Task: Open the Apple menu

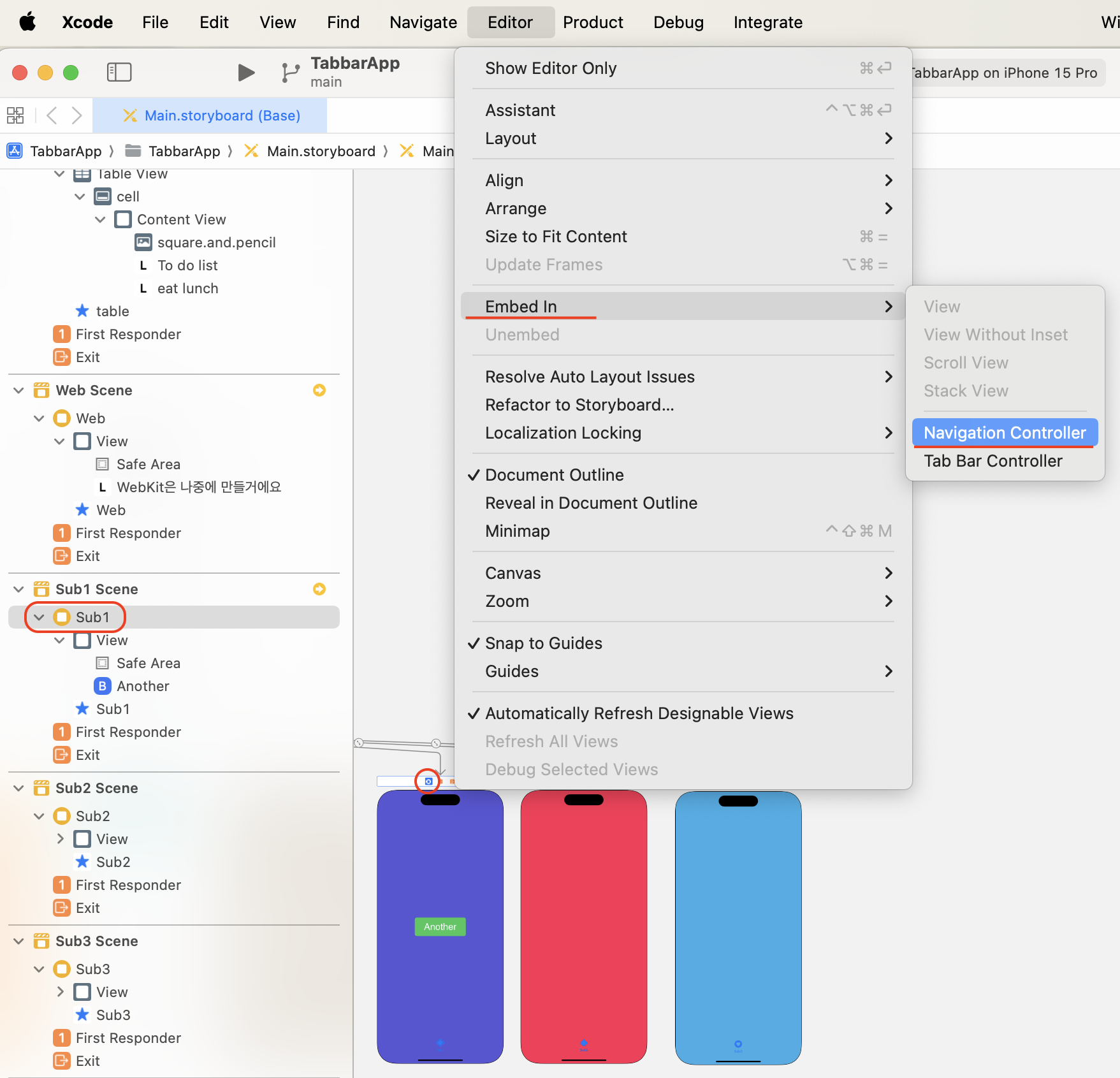Action: click(x=27, y=22)
